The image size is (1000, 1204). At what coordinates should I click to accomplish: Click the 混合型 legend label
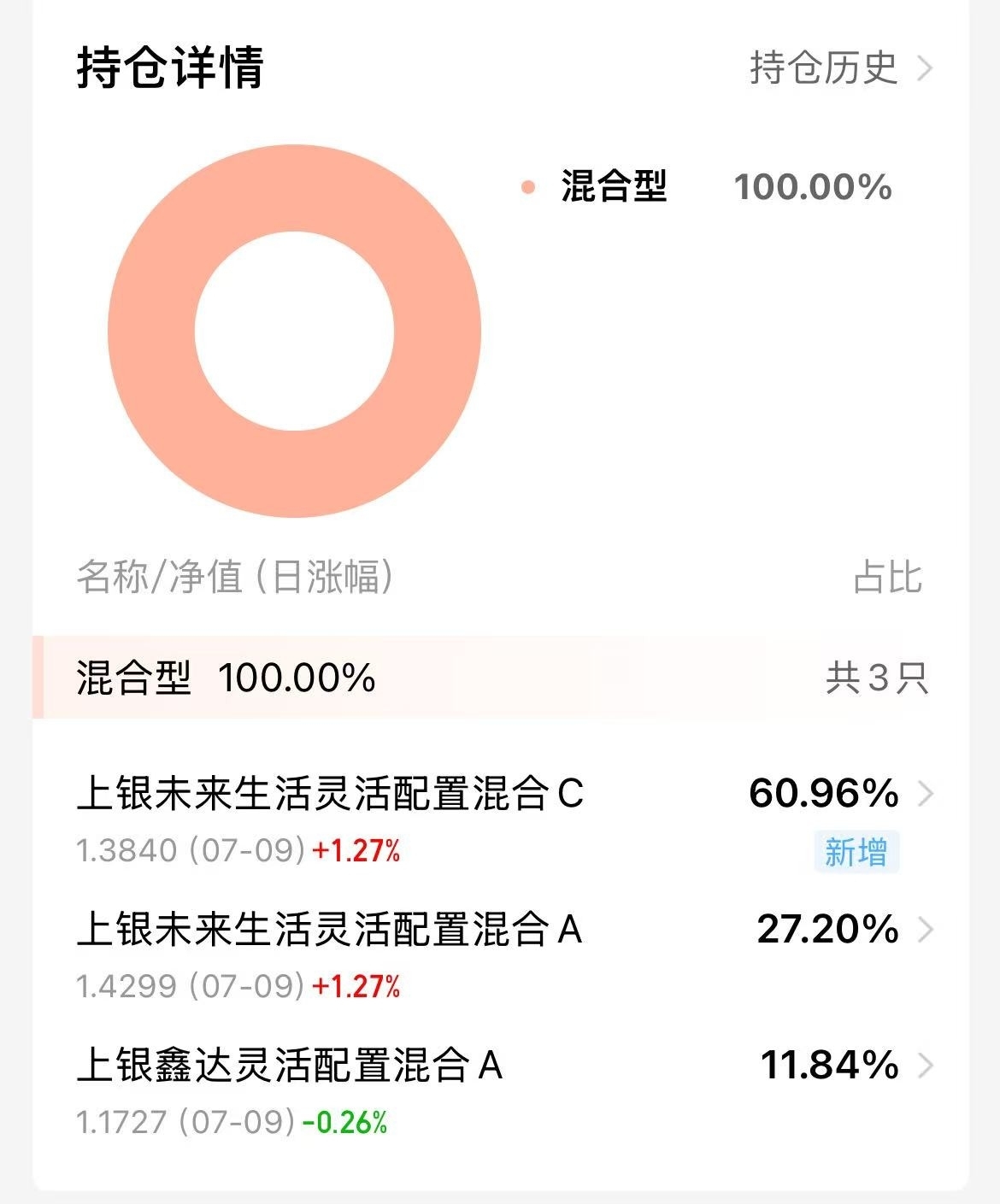coord(614,186)
